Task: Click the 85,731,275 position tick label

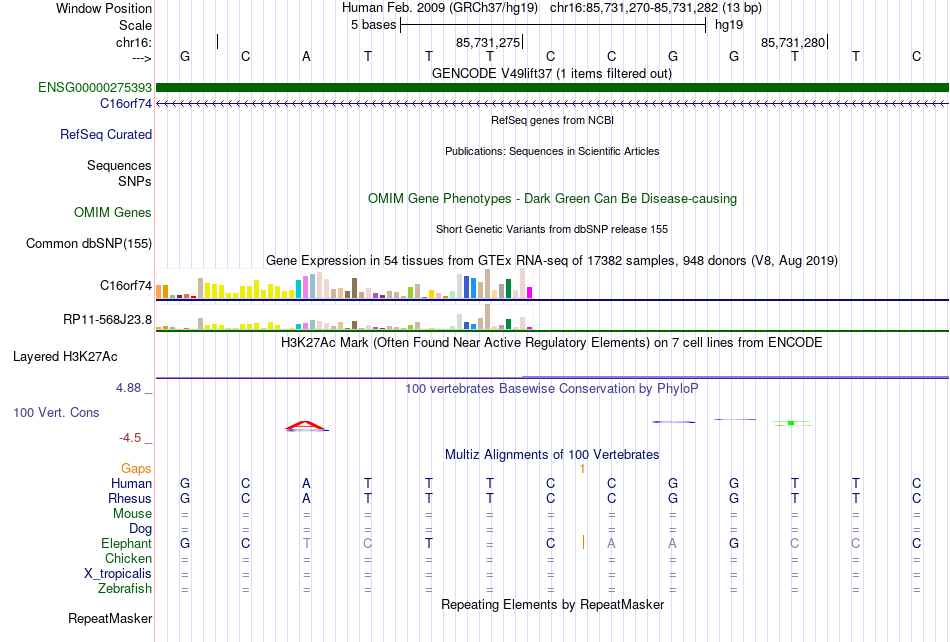Action: pos(488,42)
